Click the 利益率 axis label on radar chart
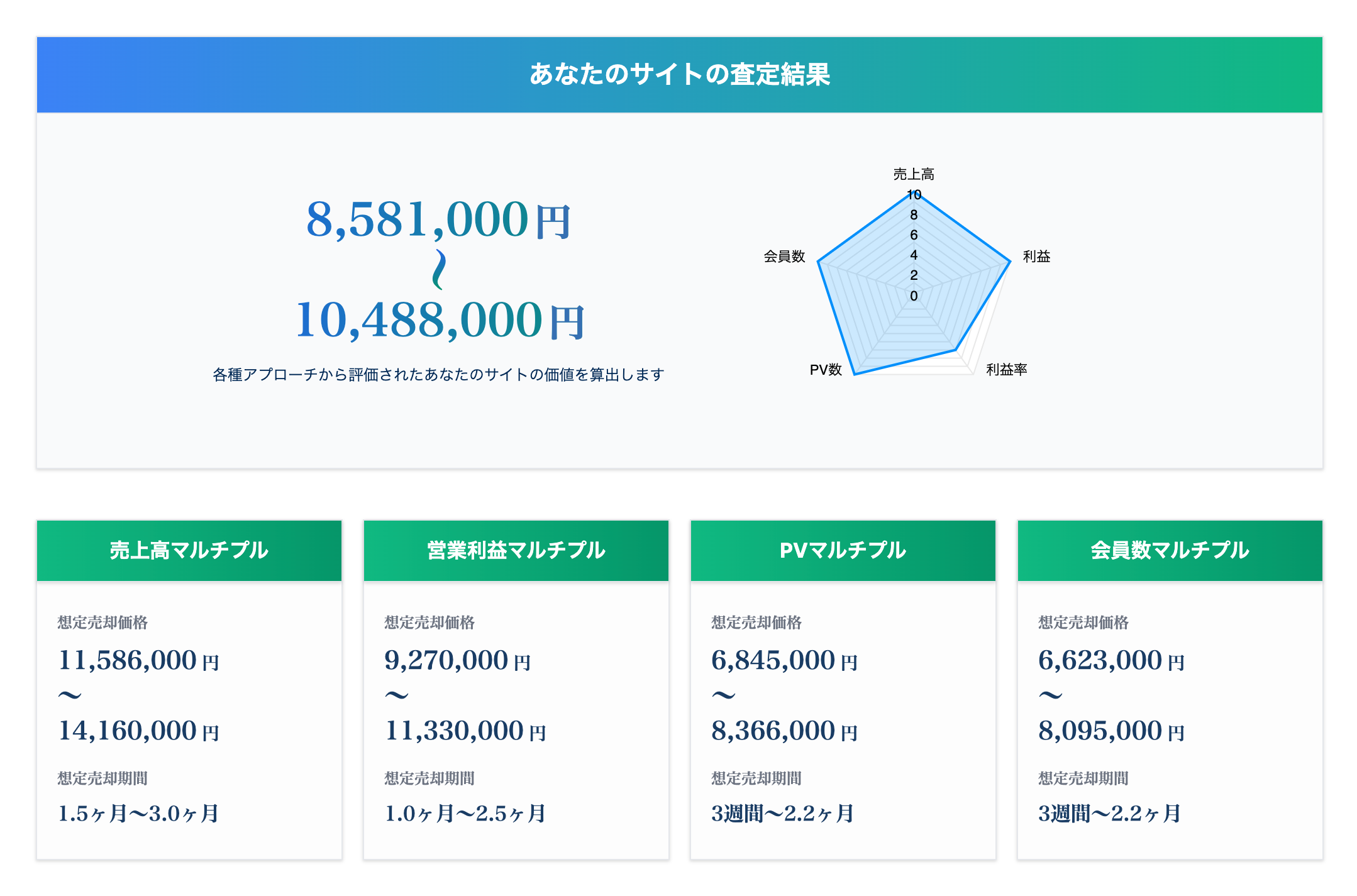This screenshot has width=1357, height=896. (1006, 370)
